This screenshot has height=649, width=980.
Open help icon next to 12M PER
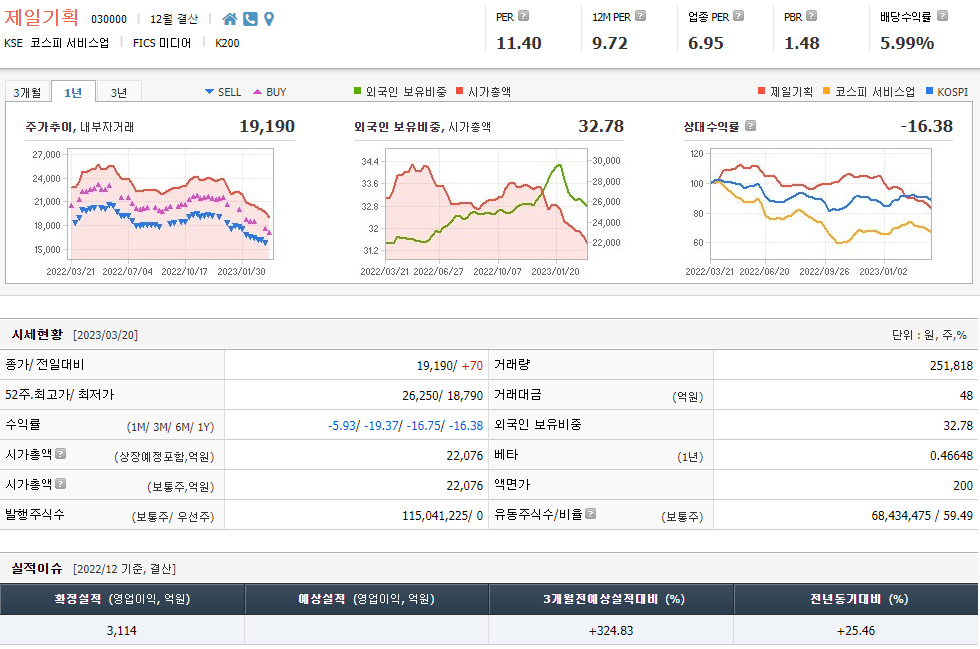pyautogui.click(x=641, y=16)
